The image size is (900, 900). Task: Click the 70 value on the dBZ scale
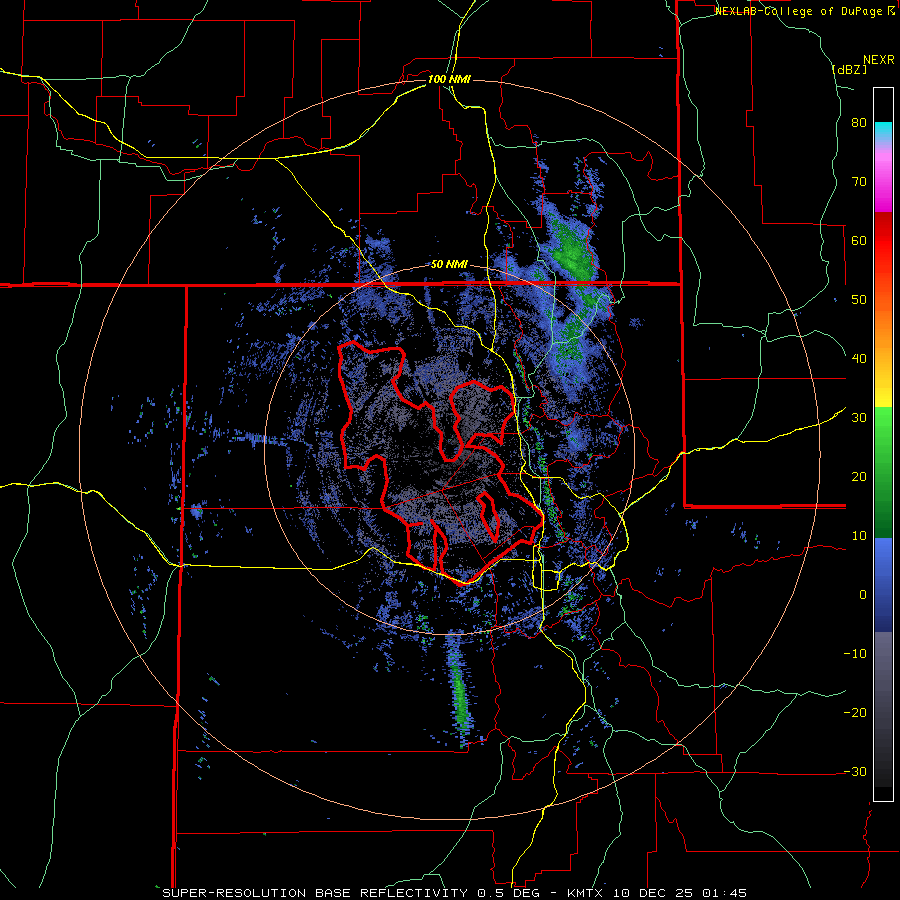coord(859,182)
